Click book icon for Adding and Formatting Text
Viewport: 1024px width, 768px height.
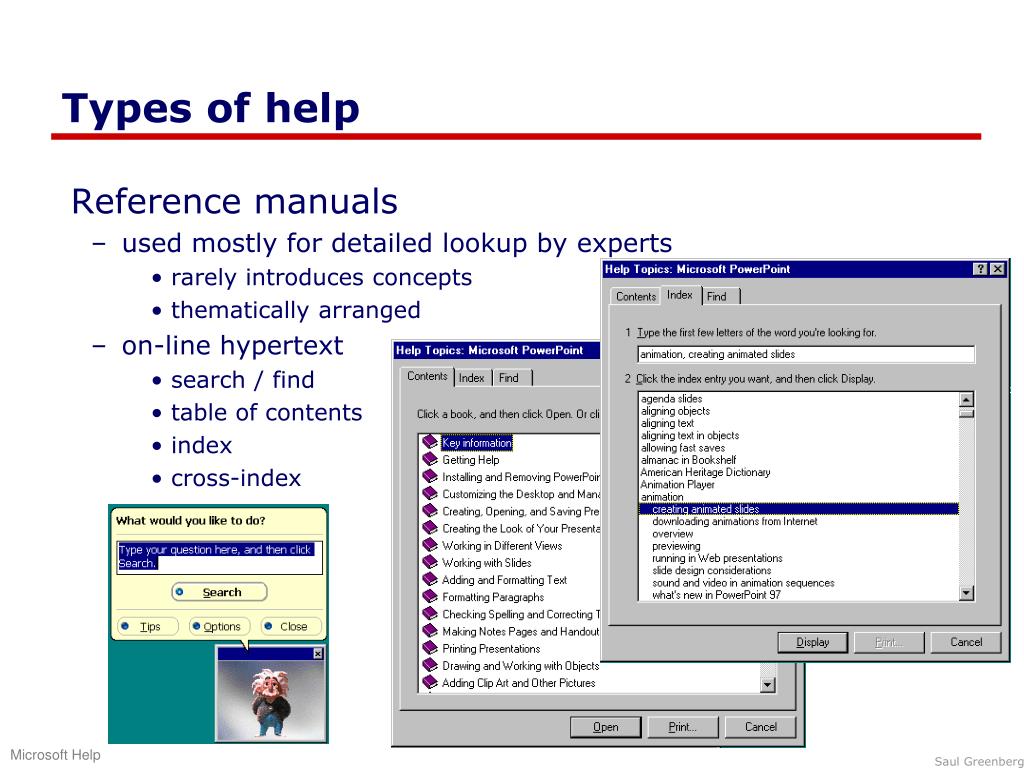pos(430,580)
